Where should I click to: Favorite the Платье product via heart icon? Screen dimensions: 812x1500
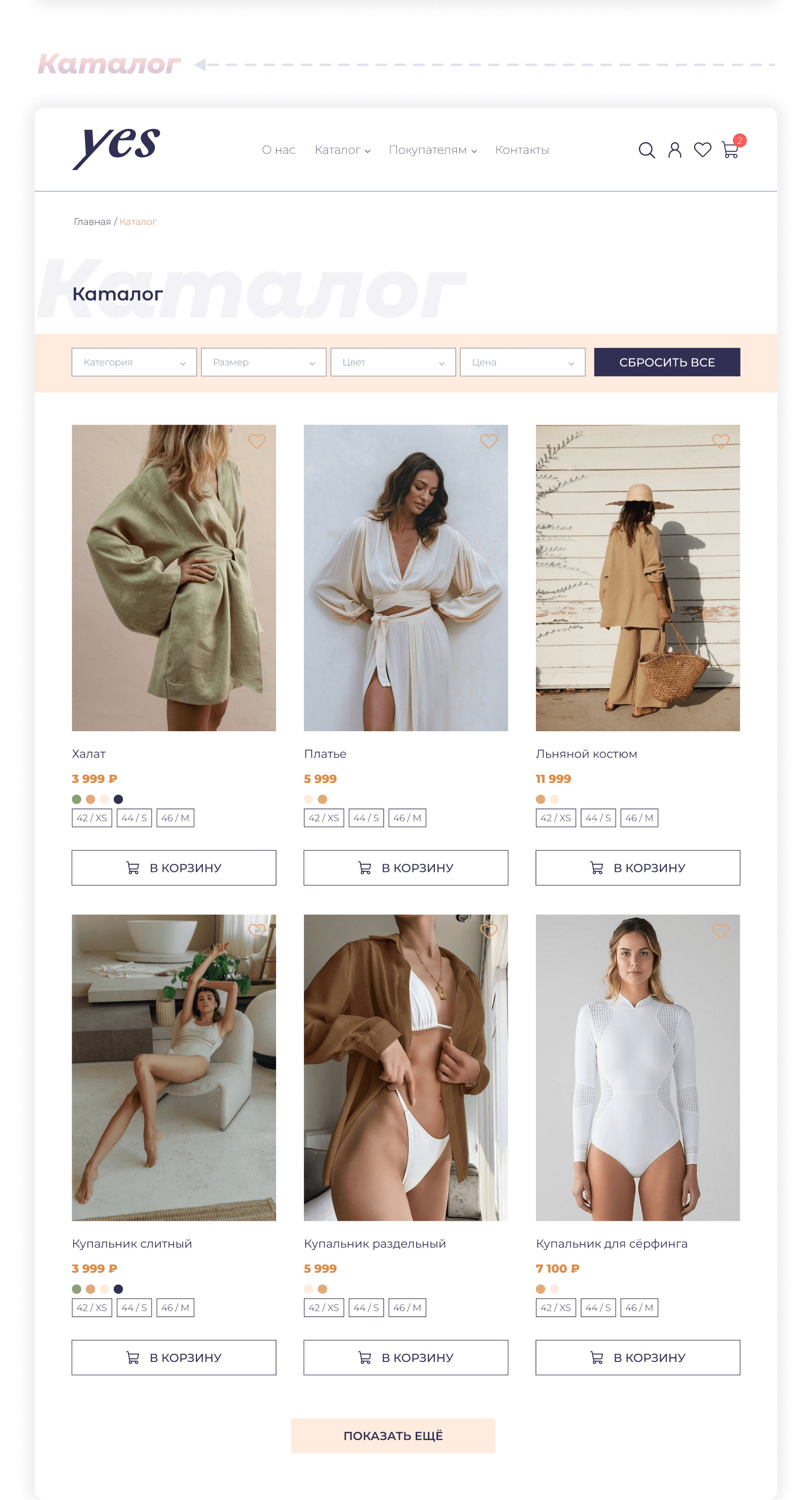click(x=488, y=441)
